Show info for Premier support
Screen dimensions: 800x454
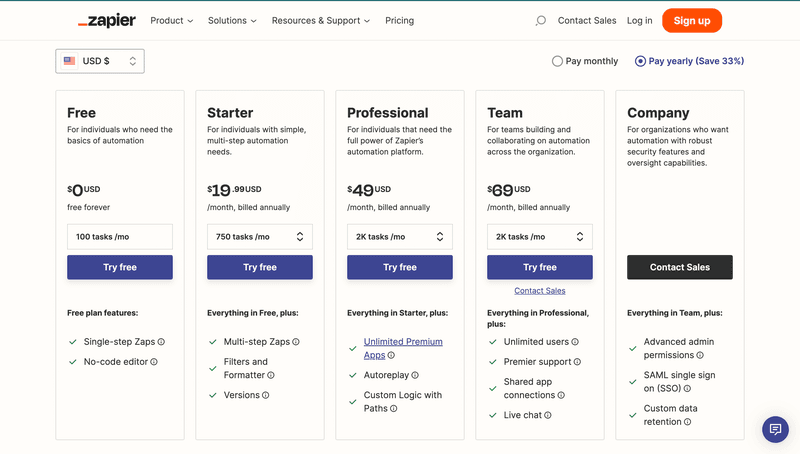pyautogui.click(x=578, y=362)
